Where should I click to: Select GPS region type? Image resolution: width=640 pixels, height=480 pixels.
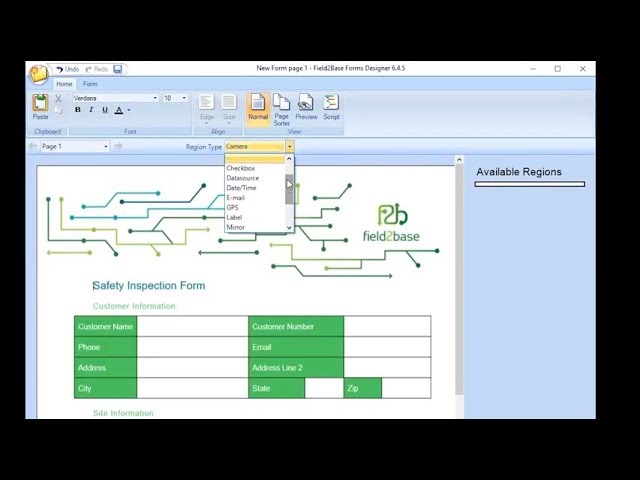(x=254, y=207)
